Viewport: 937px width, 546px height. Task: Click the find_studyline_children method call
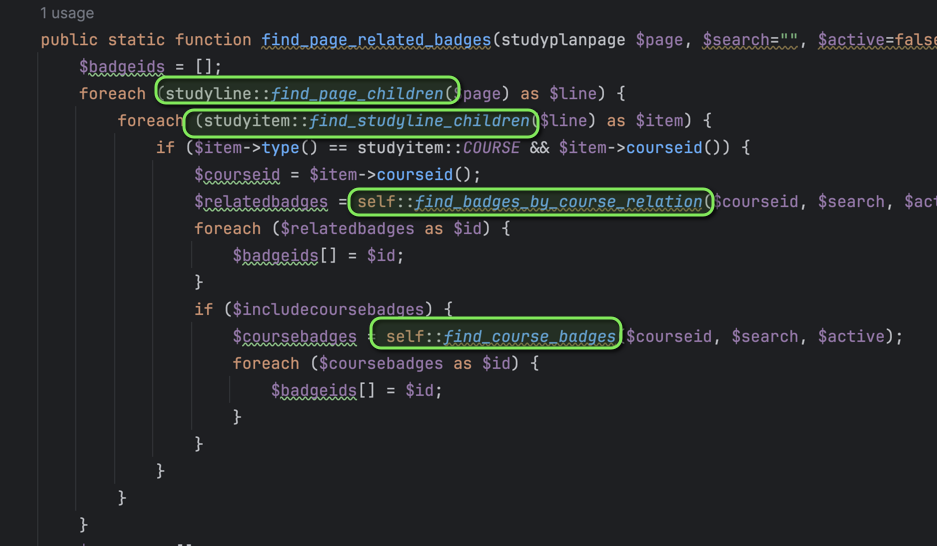tap(419, 121)
